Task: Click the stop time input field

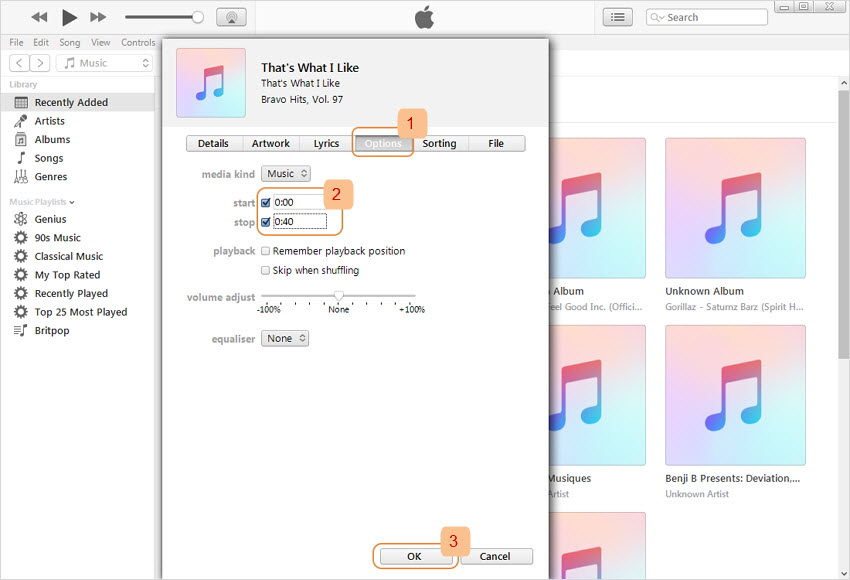Action: pyautogui.click(x=300, y=222)
